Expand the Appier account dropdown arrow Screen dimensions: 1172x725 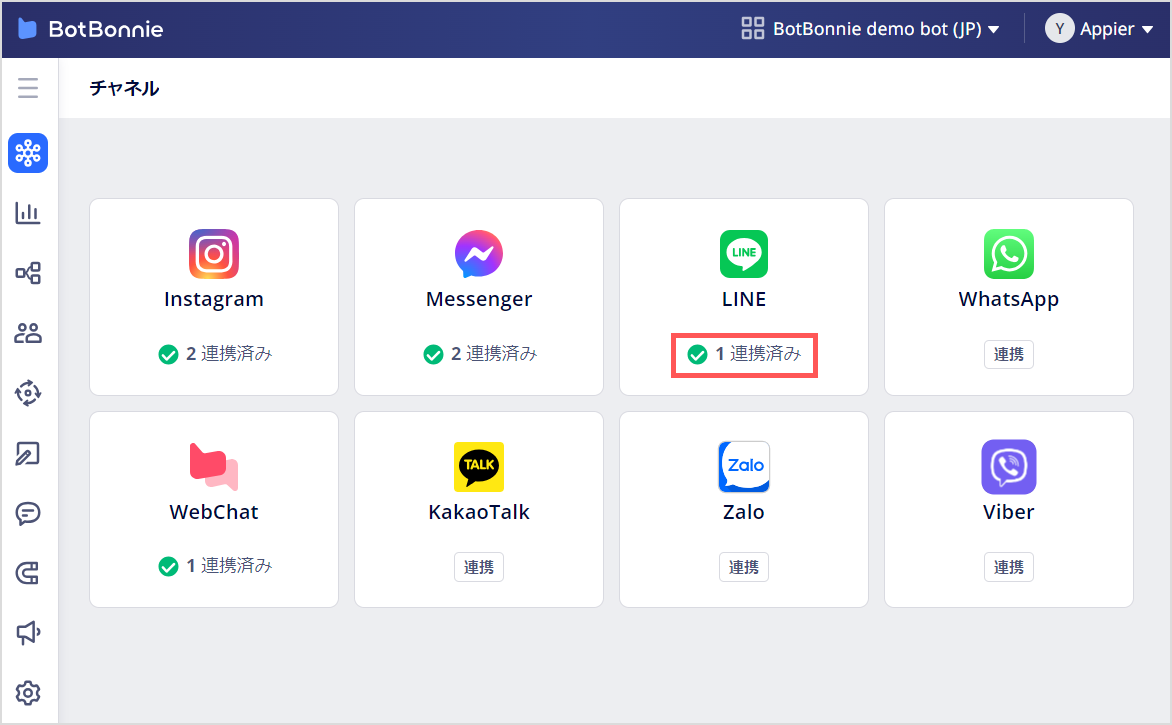pyautogui.click(x=1147, y=30)
